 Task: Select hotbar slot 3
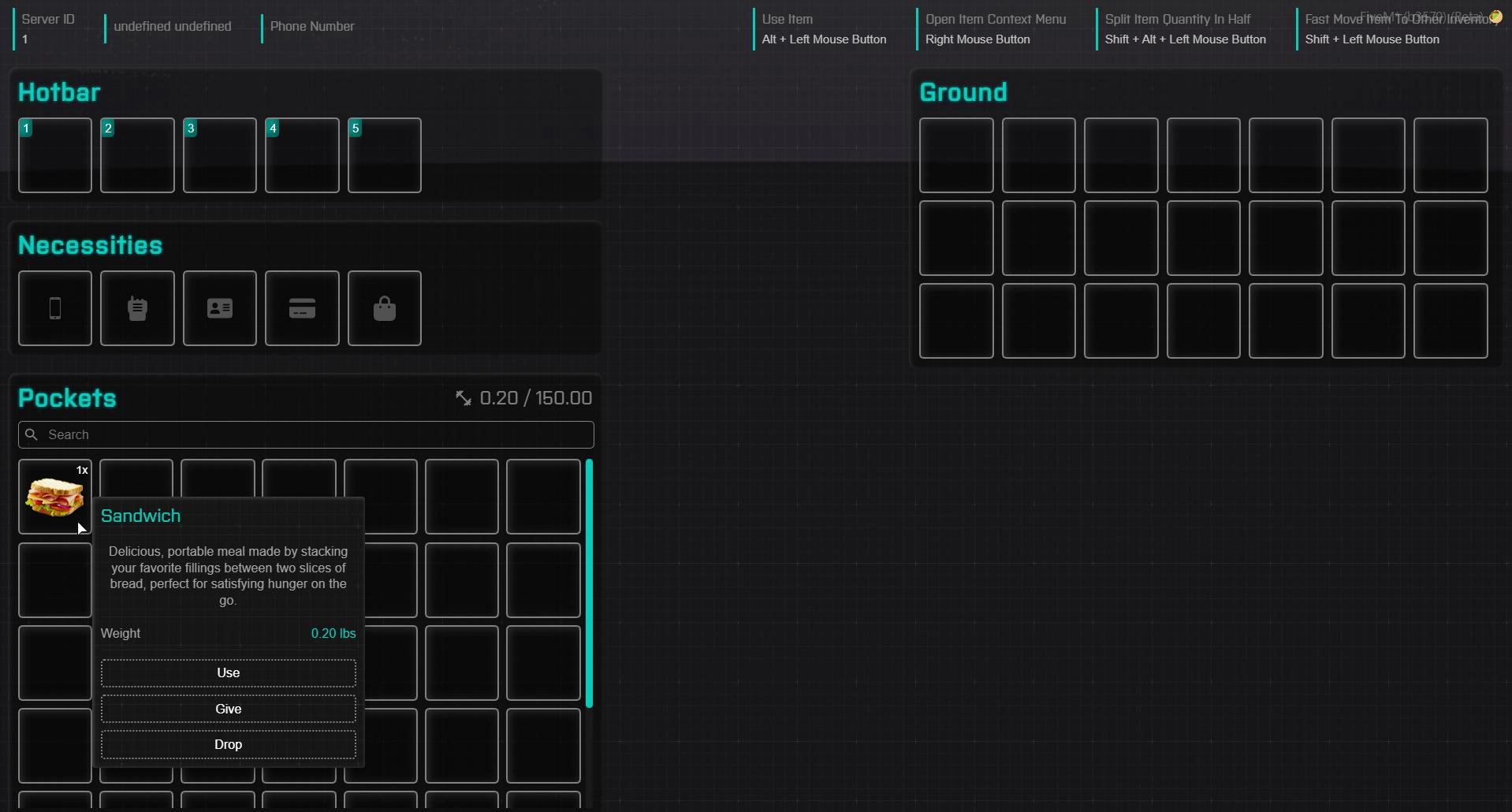point(220,155)
